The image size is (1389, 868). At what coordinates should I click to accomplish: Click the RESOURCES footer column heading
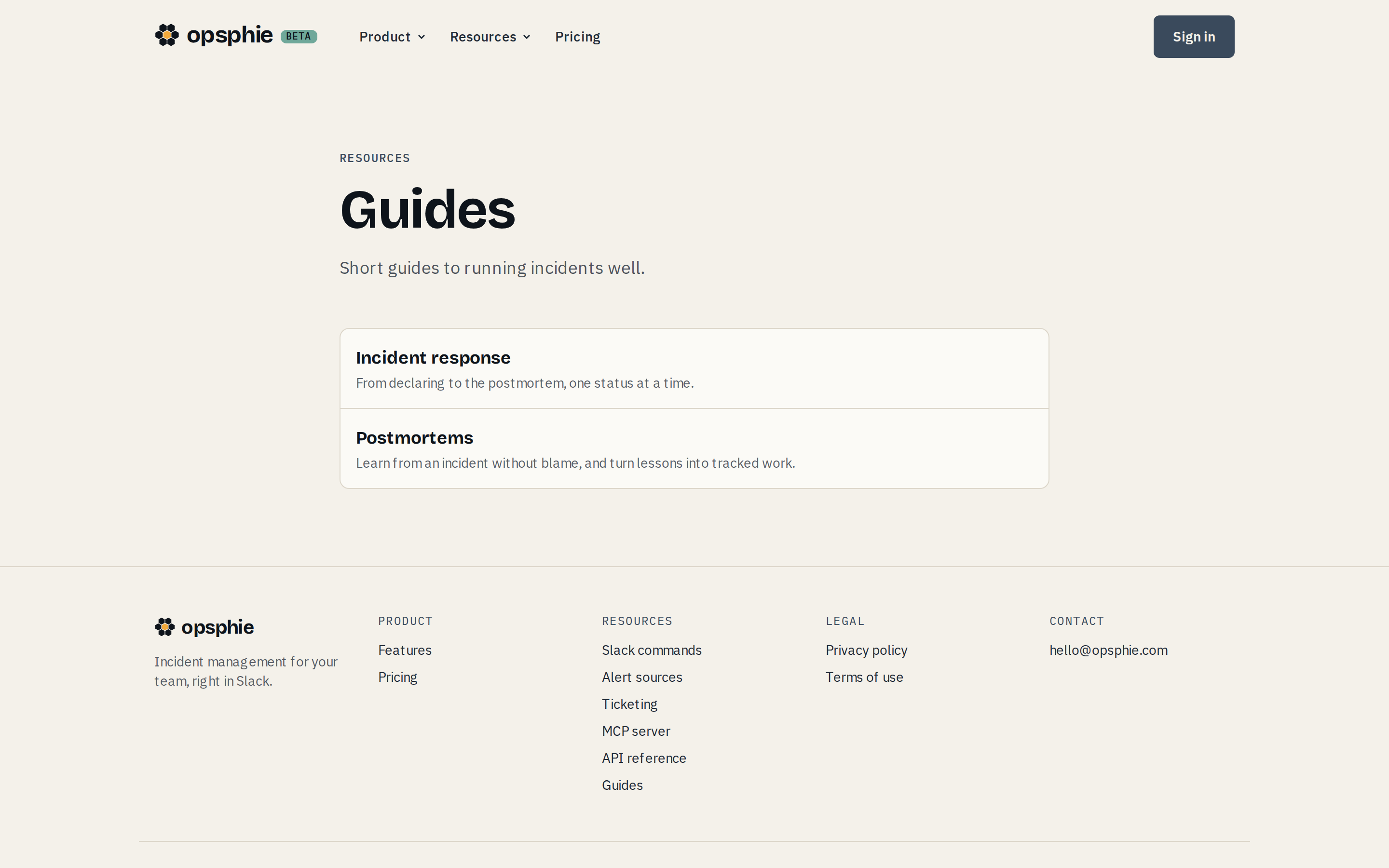tap(637, 621)
